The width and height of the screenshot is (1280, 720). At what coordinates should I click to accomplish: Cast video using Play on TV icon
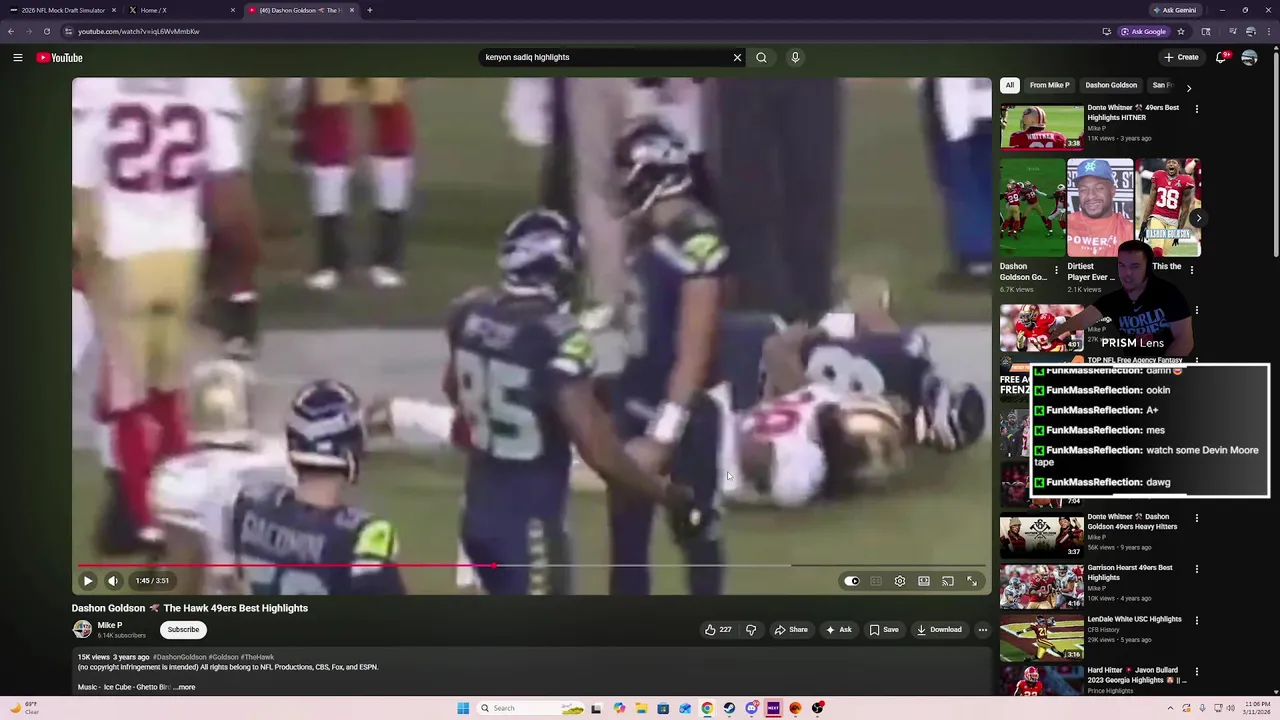click(948, 581)
